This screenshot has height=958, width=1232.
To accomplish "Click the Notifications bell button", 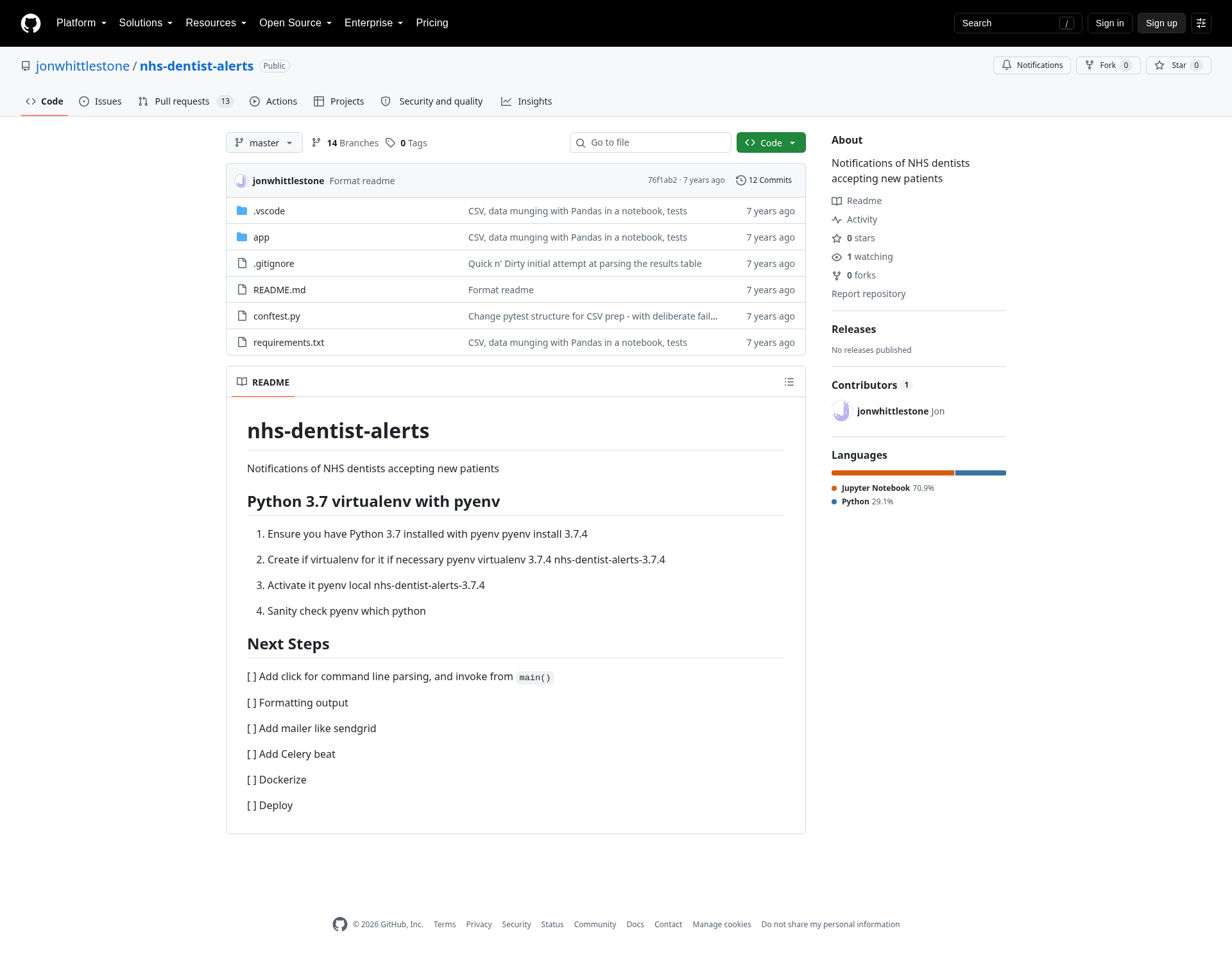I will 1032,65.
